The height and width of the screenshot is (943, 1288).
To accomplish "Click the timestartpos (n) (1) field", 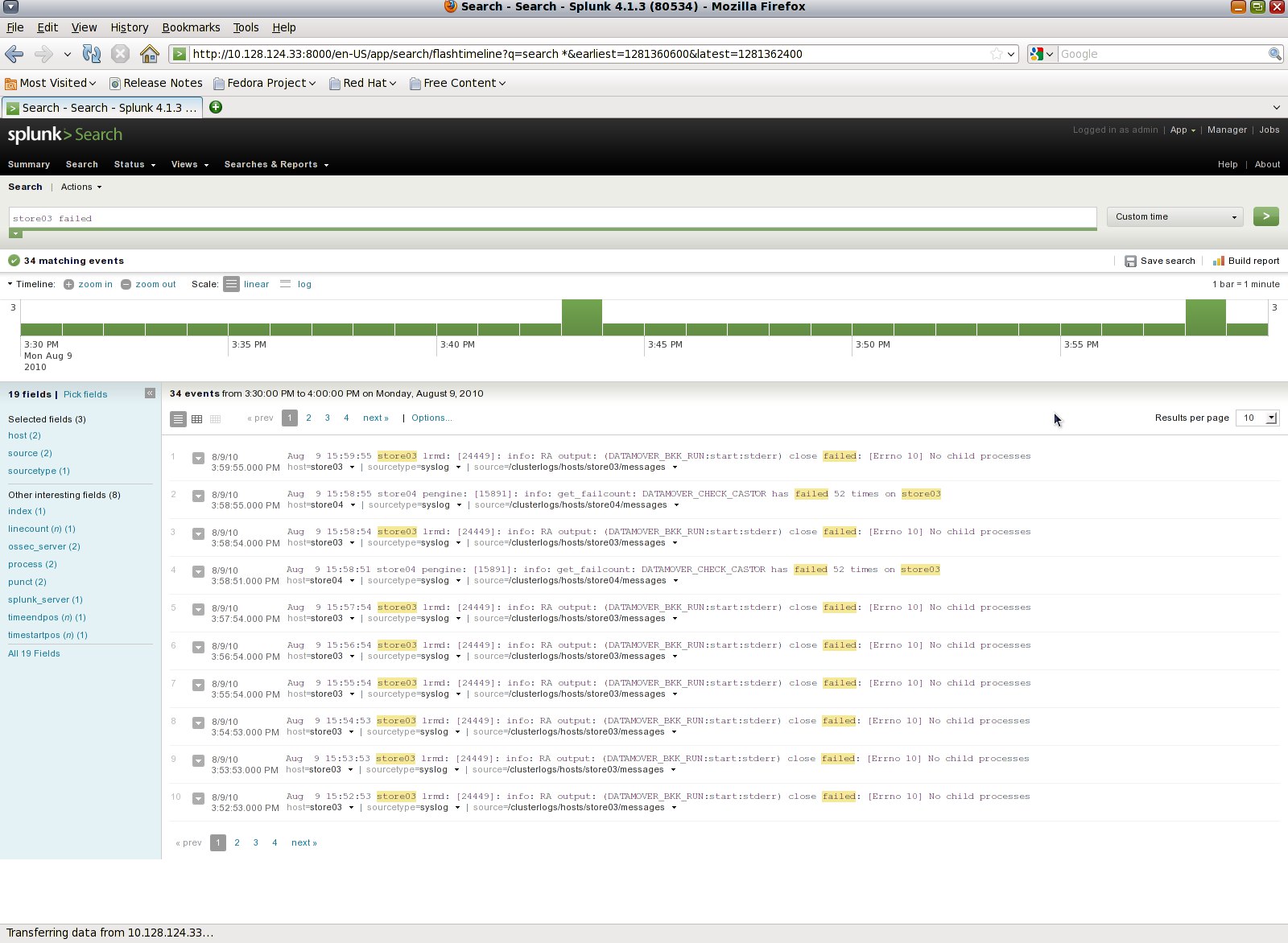I will (x=47, y=635).
